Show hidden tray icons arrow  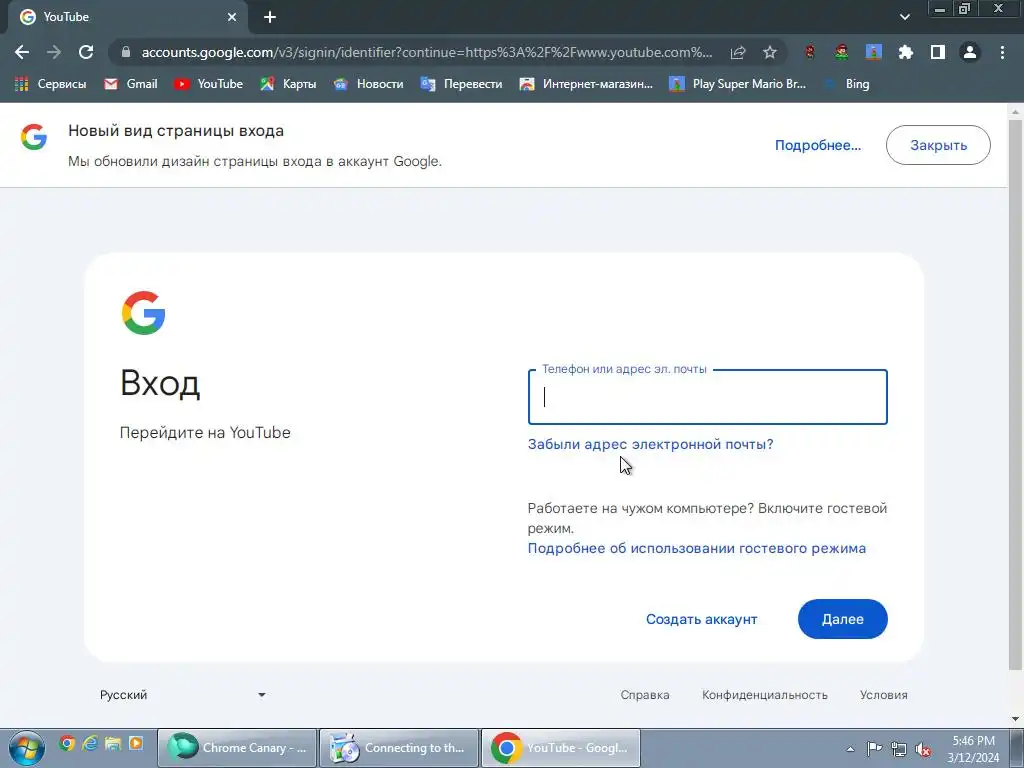click(850, 749)
